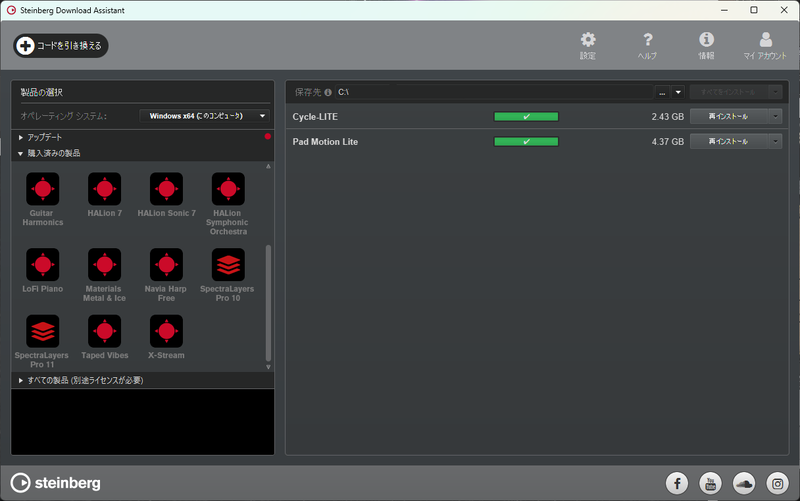800x501 pixels.
Task: Click the 4.37 GB size value
Action: click(x=667, y=142)
